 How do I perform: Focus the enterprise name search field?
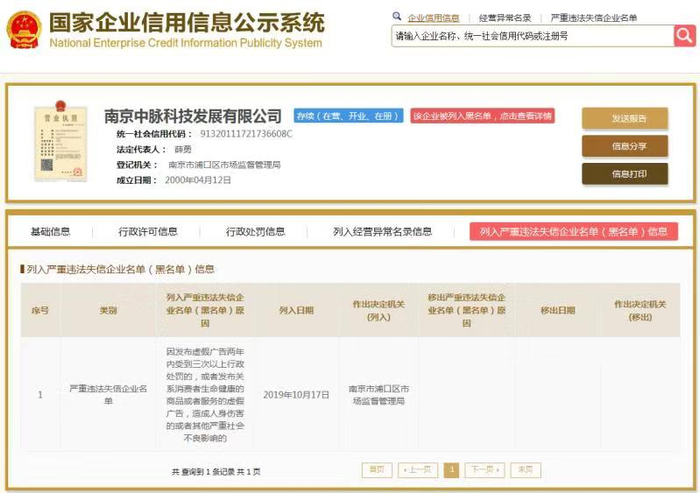click(533, 36)
